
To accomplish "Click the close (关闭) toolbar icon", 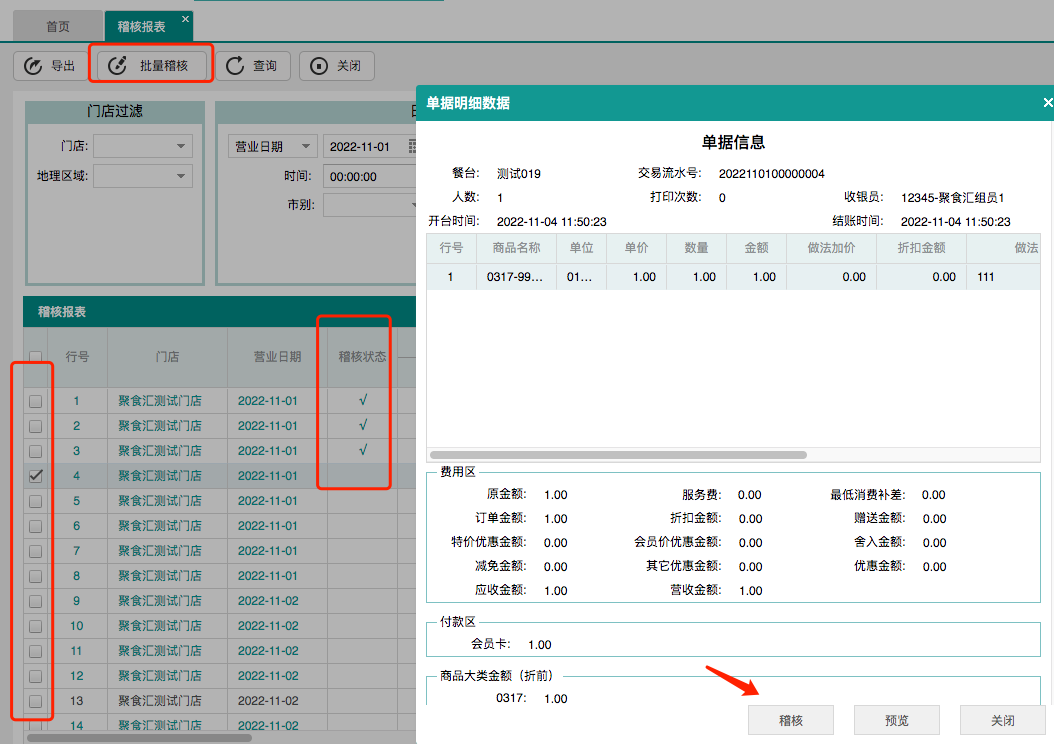I will (x=319, y=66).
